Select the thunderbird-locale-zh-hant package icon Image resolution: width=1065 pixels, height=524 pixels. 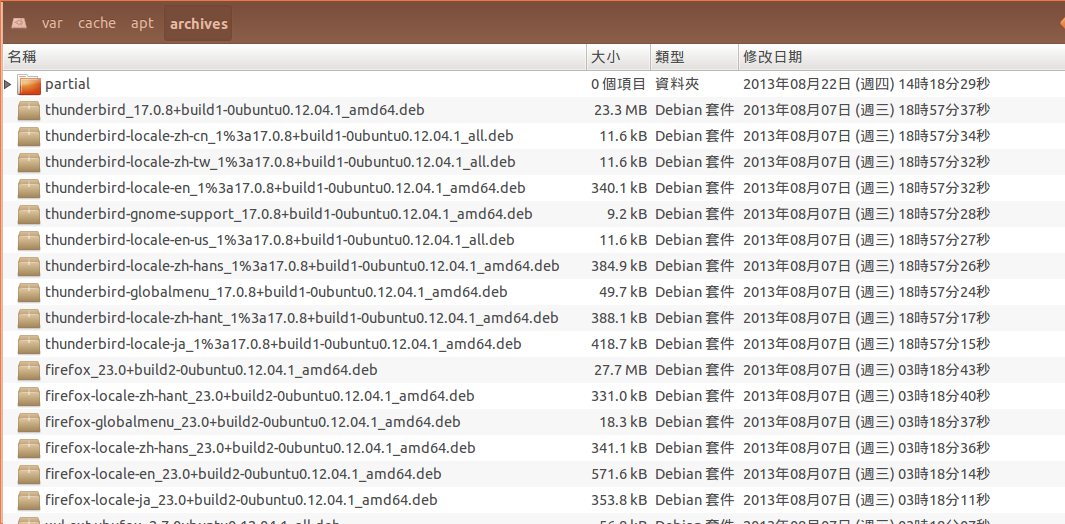29,318
